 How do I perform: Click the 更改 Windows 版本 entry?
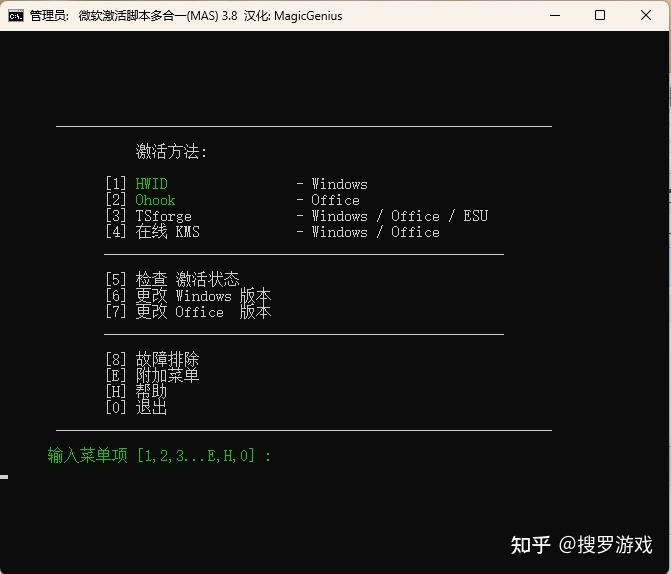point(188,296)
